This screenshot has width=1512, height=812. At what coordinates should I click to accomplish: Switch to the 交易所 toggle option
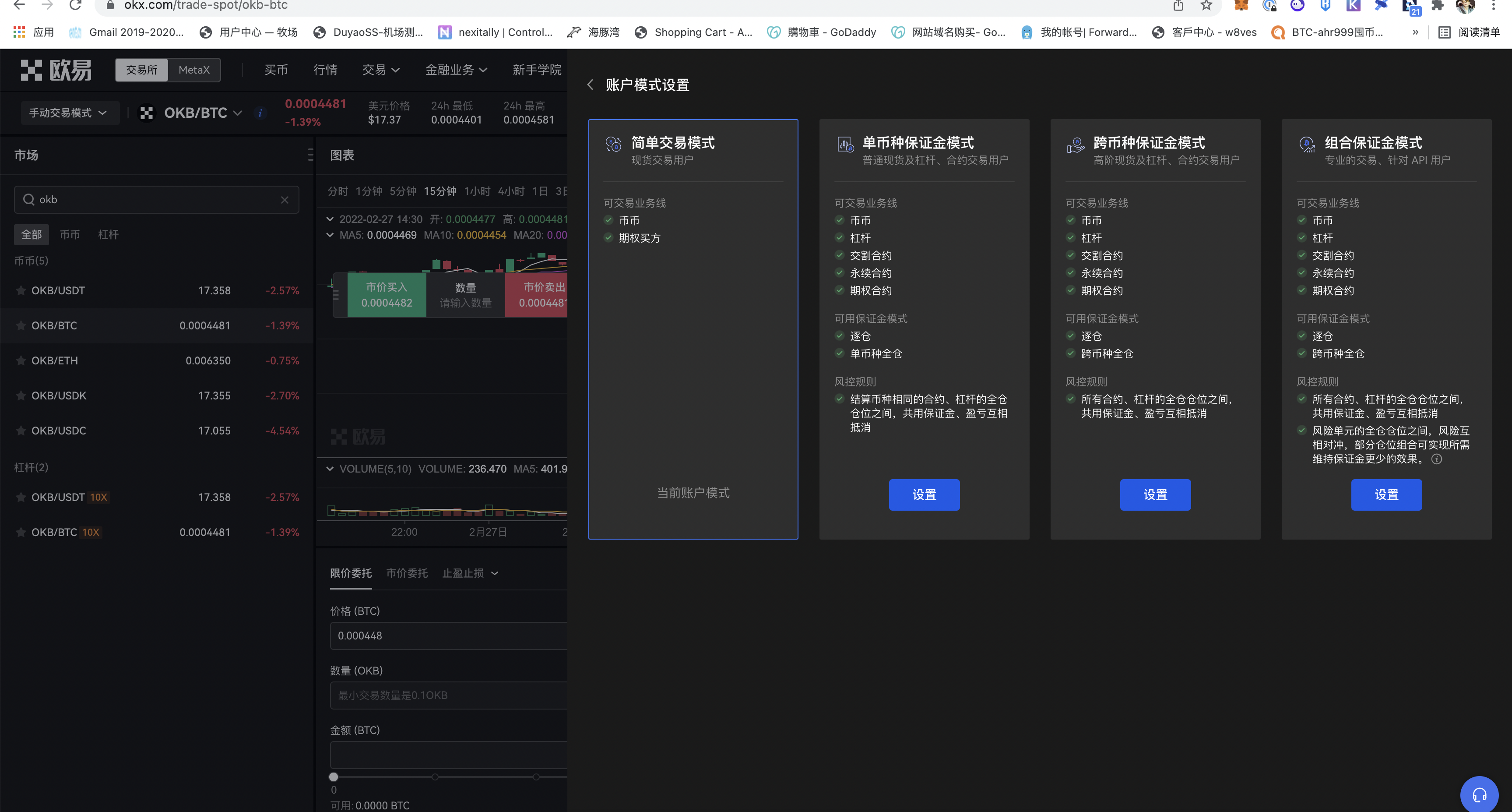coord(141,70)
